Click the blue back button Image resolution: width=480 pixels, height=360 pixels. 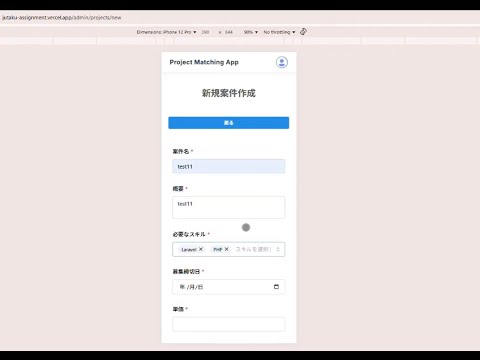229,123
